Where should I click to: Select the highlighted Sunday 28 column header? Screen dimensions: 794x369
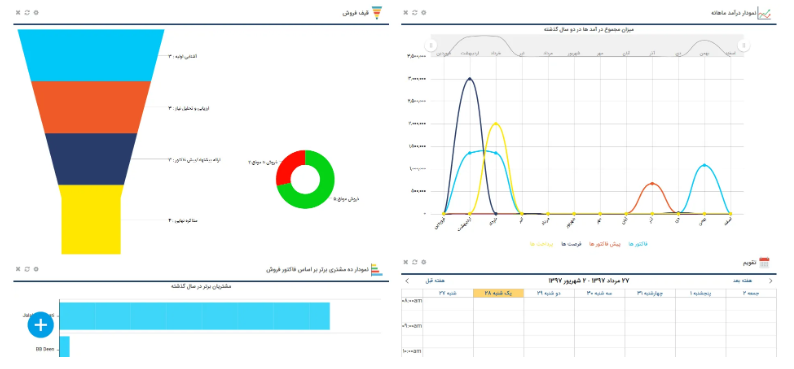coord(498,293)
